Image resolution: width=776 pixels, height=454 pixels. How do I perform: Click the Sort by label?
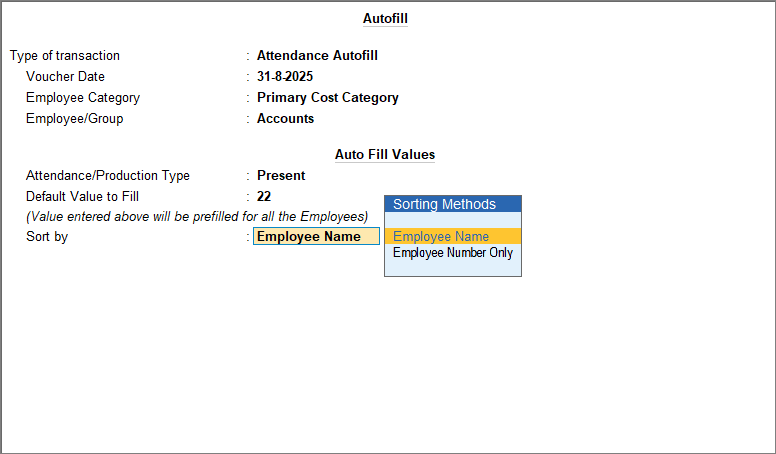pyautogui.click(x=47, y=237)
